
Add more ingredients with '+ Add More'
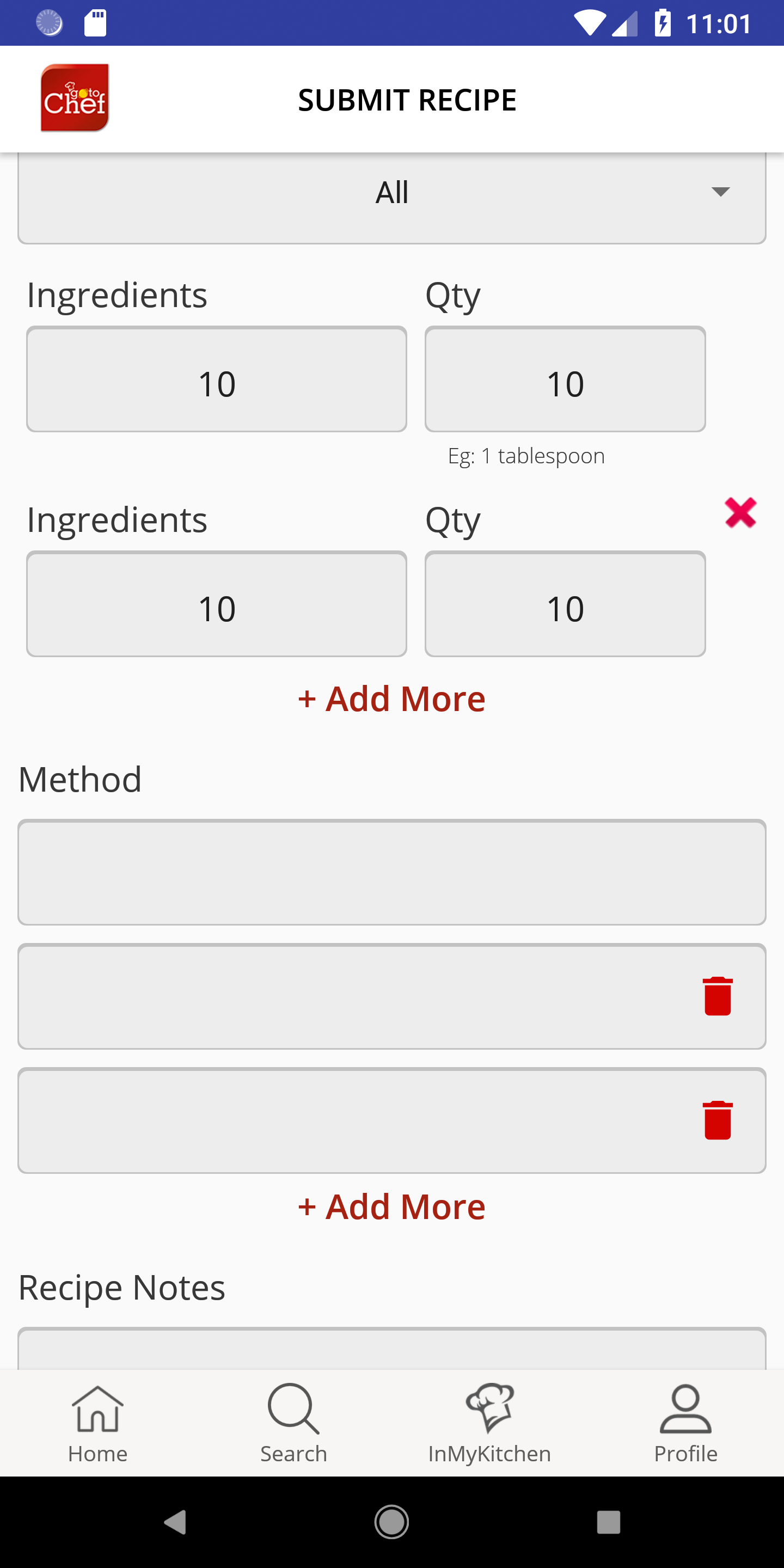point(391,698)
